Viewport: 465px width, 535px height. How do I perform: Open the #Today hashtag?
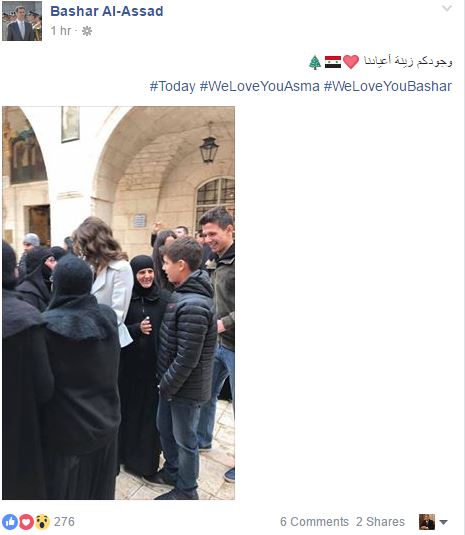[x=172, y=86]
